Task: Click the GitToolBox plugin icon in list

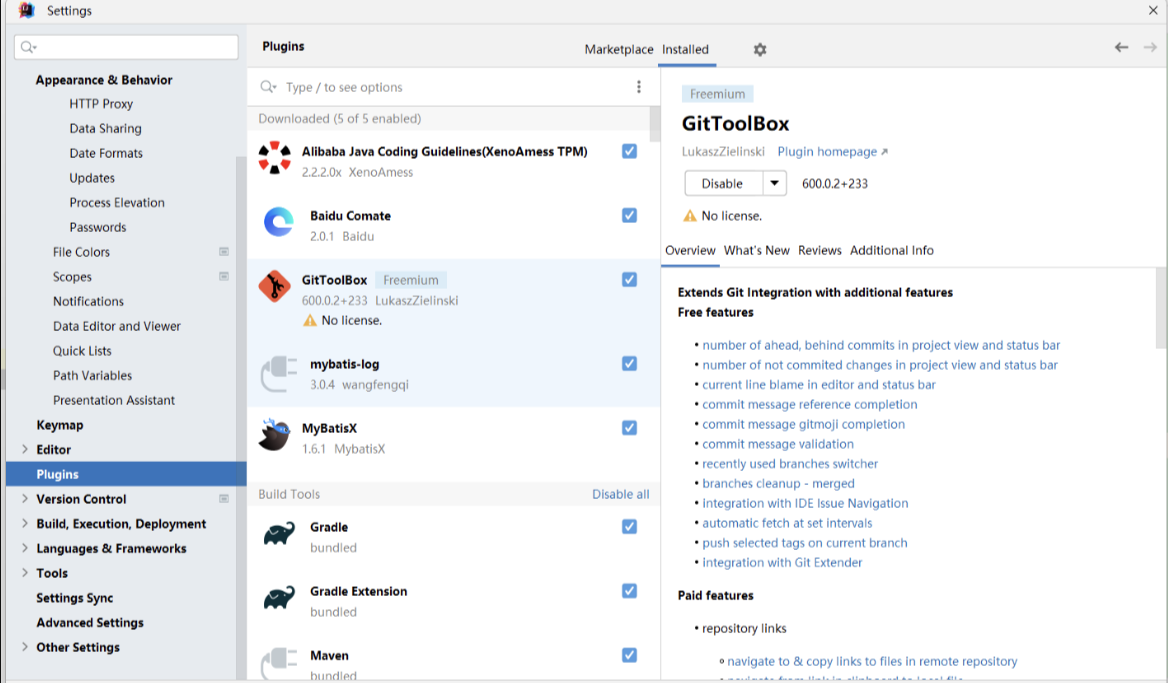Action: pos(275,287)
